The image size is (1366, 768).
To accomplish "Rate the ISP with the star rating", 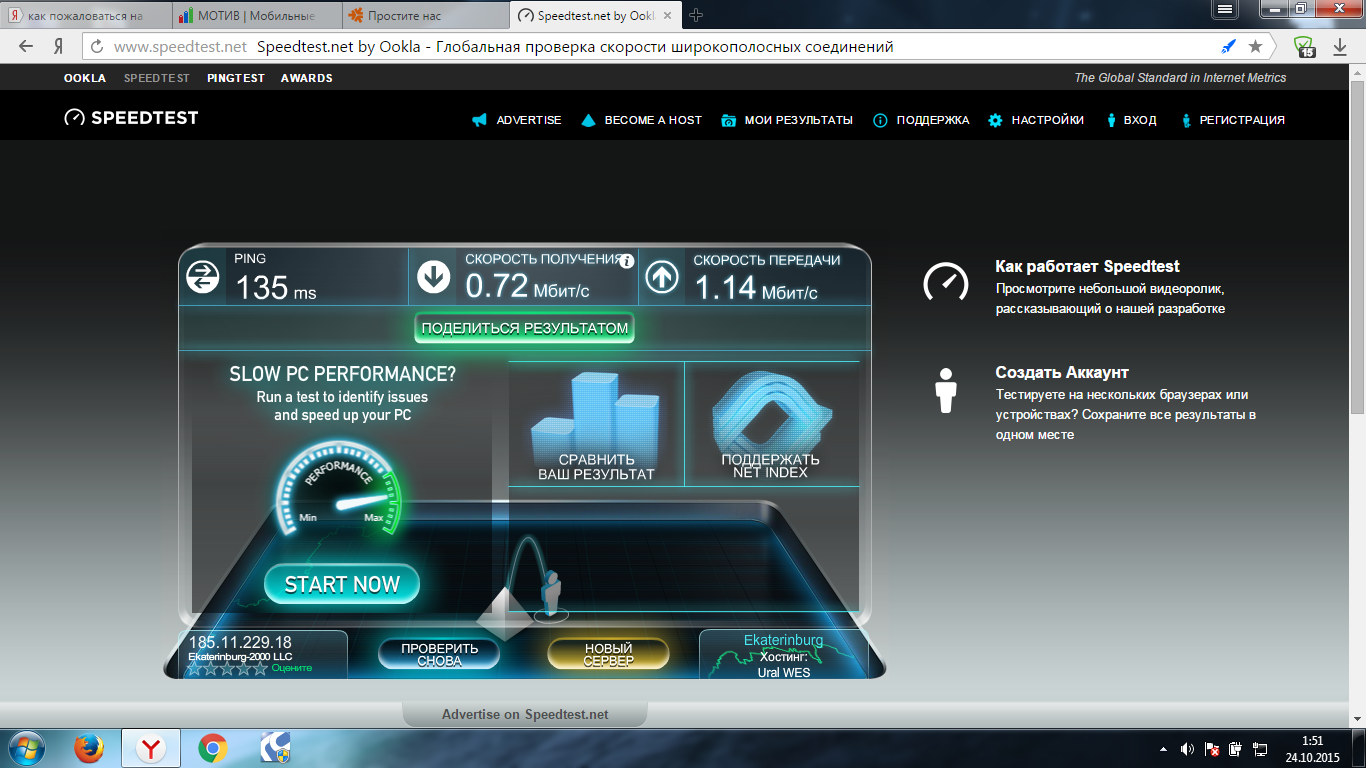I will tap(227, 668).
